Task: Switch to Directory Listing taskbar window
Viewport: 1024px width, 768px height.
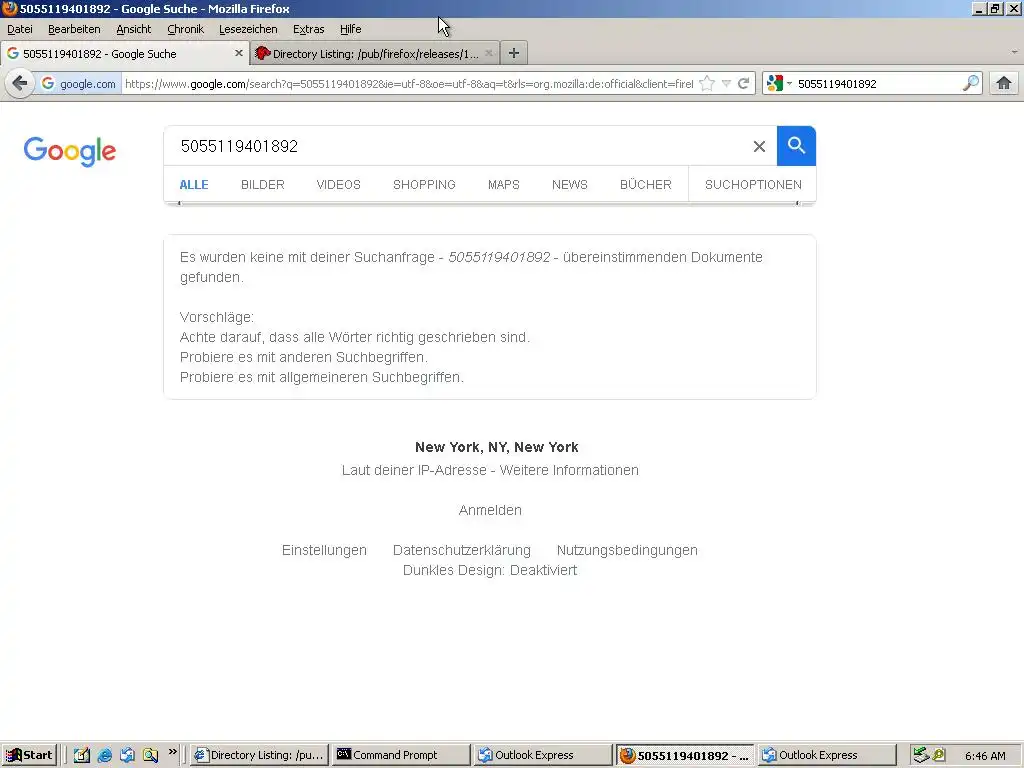Action: [259, 755]
